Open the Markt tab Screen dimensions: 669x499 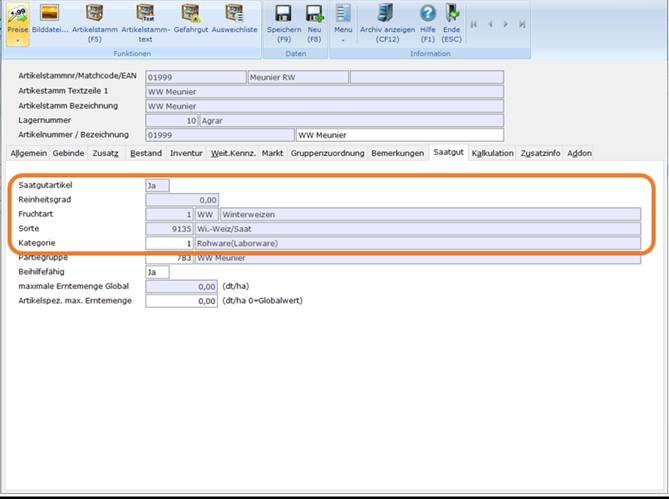pos(273,153)
